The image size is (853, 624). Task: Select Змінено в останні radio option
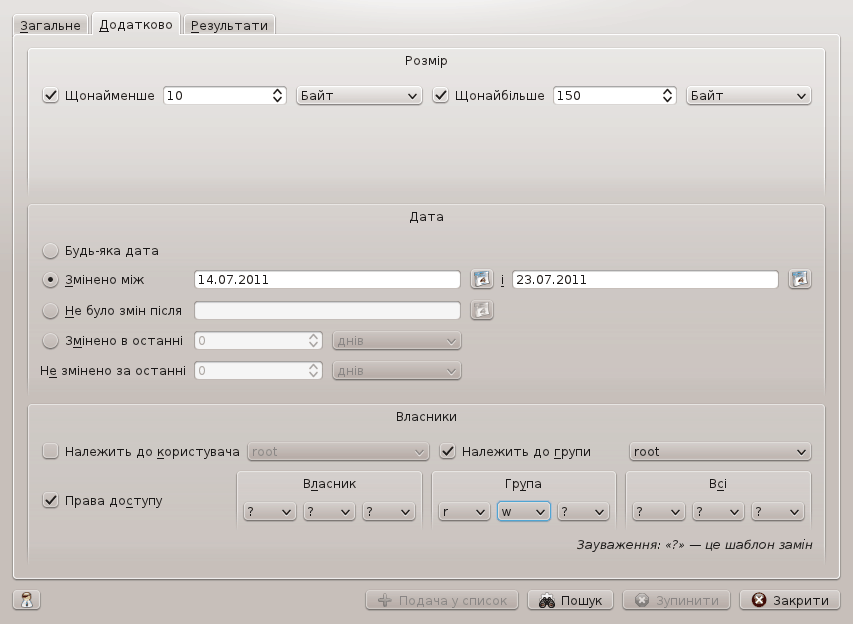50,341
